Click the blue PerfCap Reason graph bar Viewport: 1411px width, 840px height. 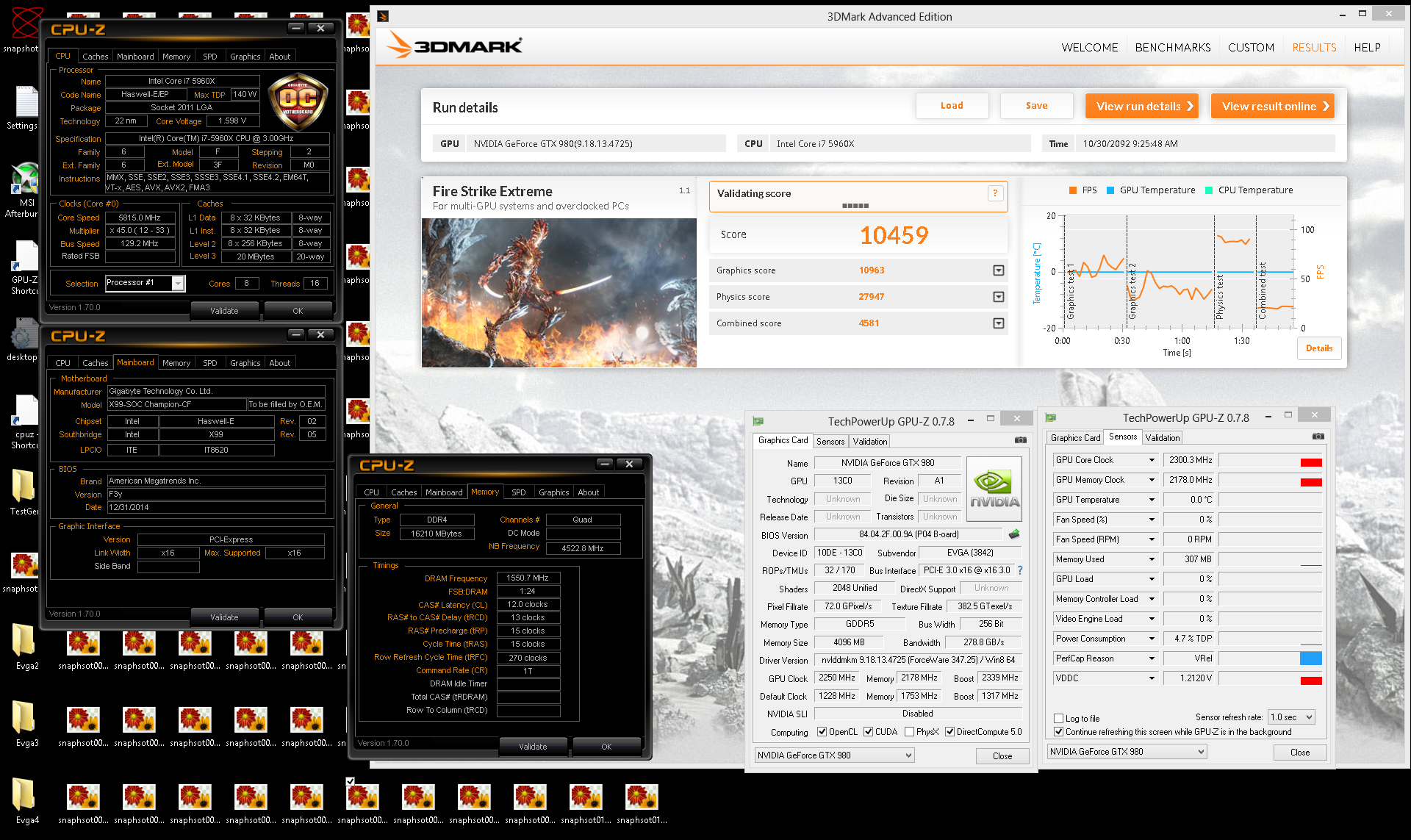(x=1310, y=658)
